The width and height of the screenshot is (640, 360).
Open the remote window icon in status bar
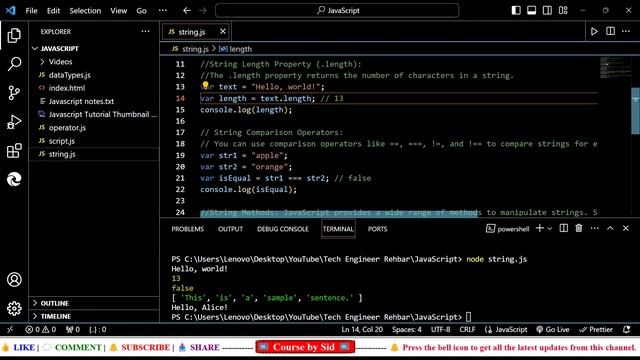point(10,329)
